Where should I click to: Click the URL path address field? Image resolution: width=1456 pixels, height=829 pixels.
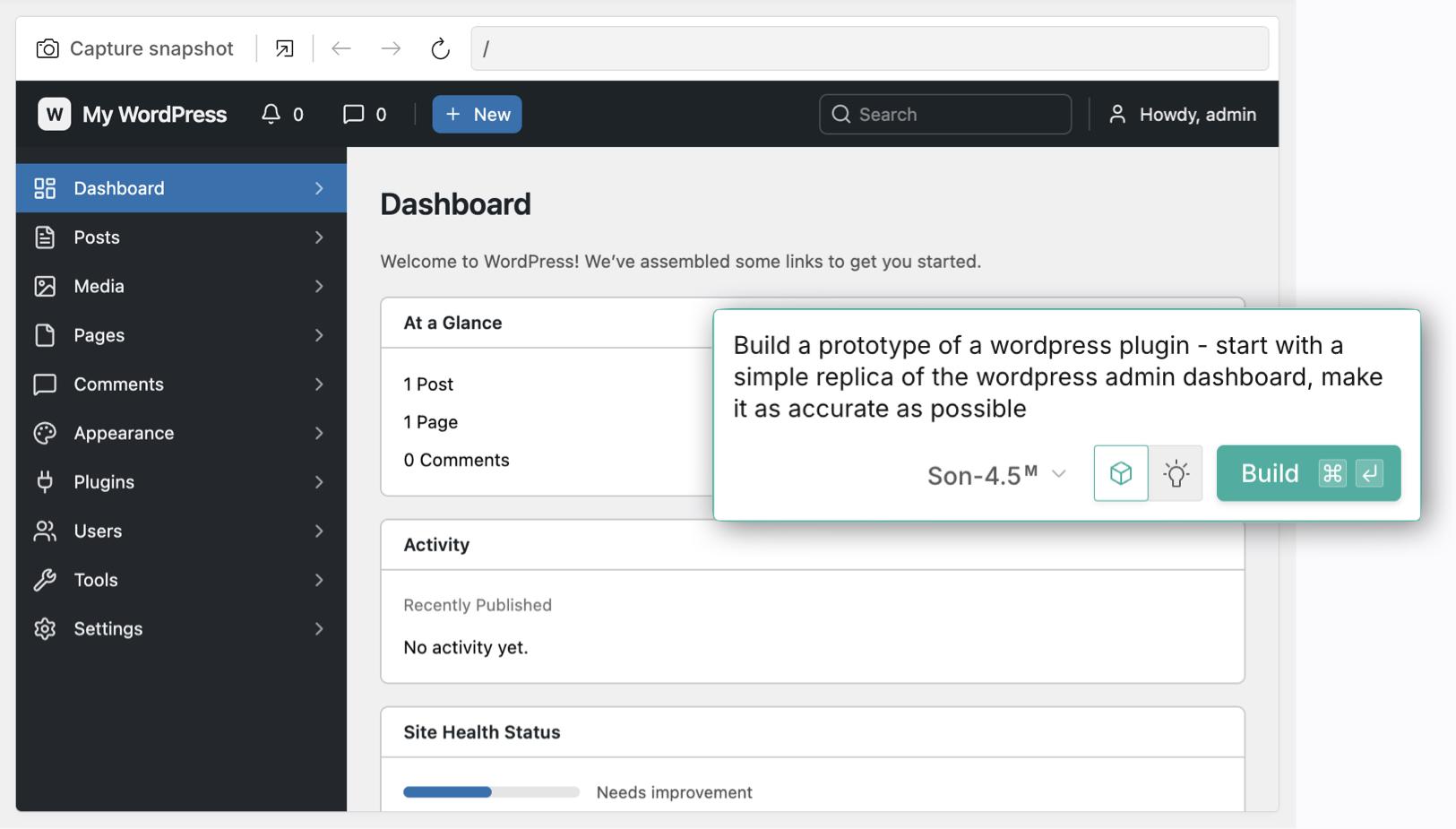point(869,48)
